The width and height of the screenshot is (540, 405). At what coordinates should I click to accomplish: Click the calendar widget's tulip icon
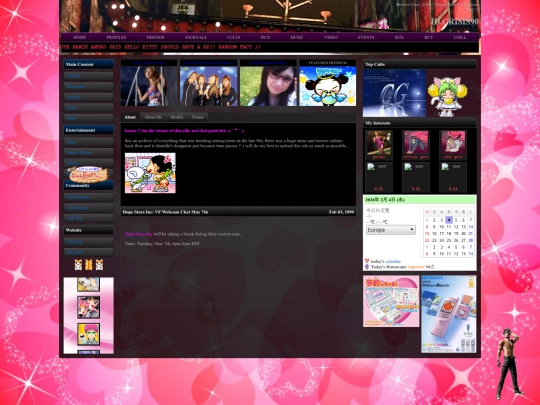pyautogui.click(x=367, y=261)
